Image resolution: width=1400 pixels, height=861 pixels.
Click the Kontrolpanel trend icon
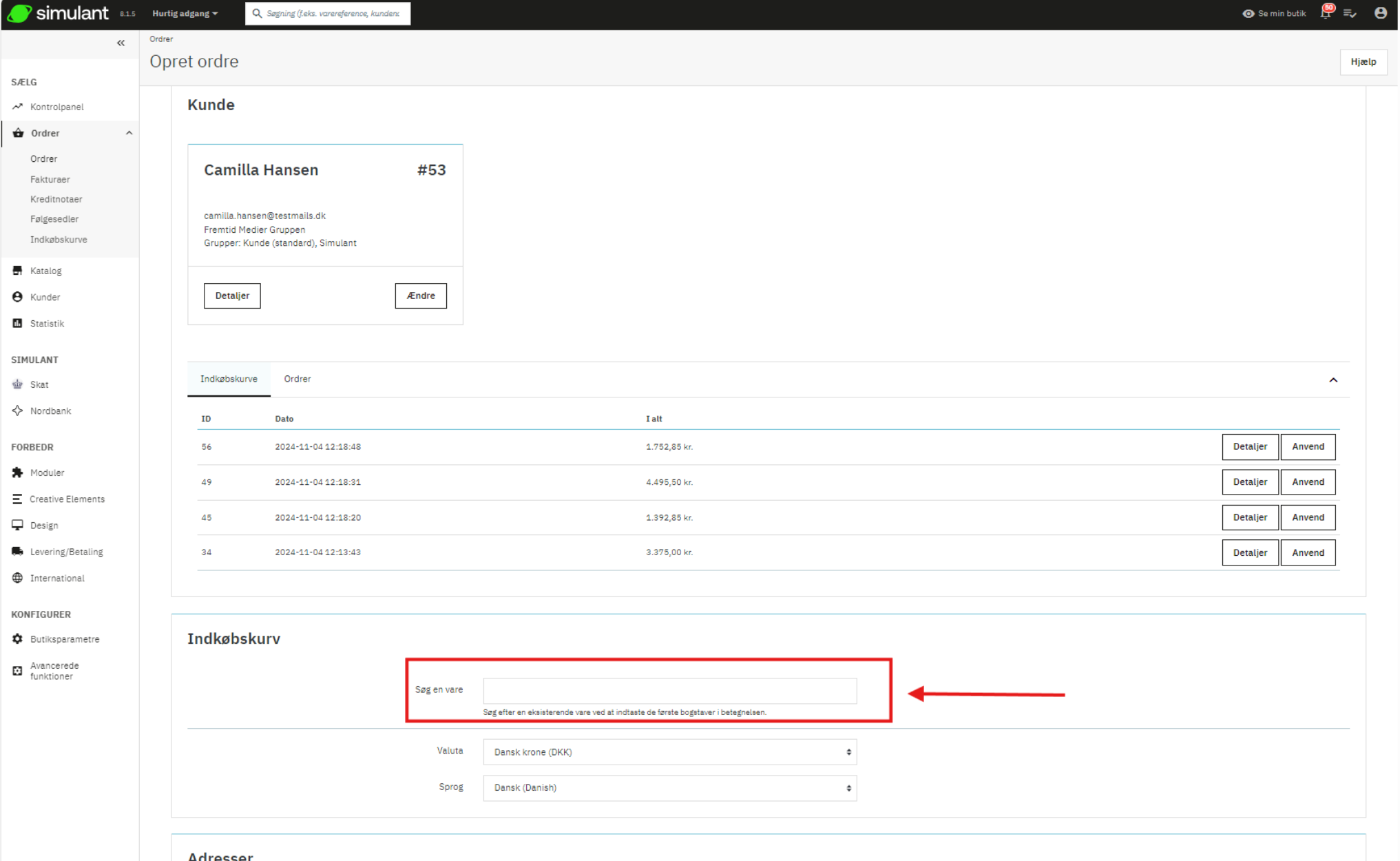coord(18,107)
